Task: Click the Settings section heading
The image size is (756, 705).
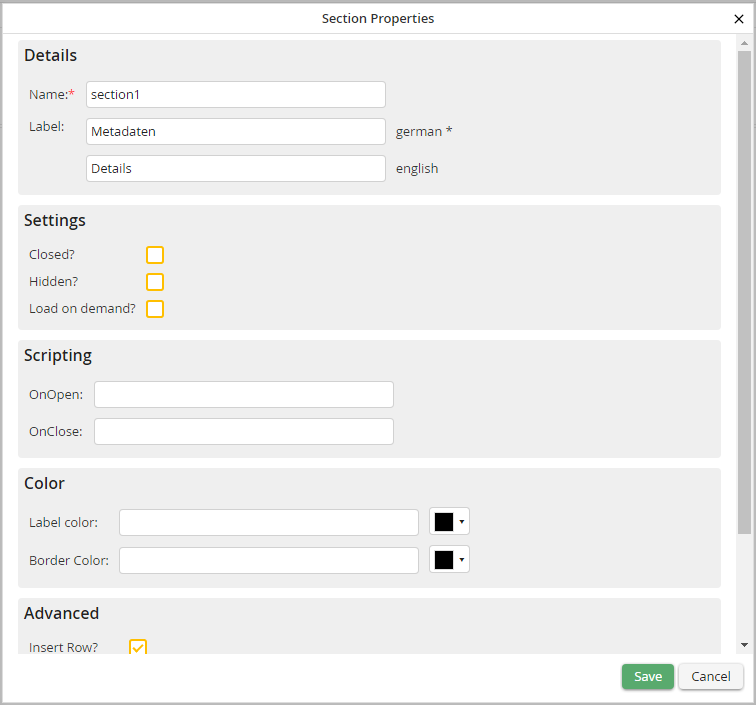Action: (55, 220)
